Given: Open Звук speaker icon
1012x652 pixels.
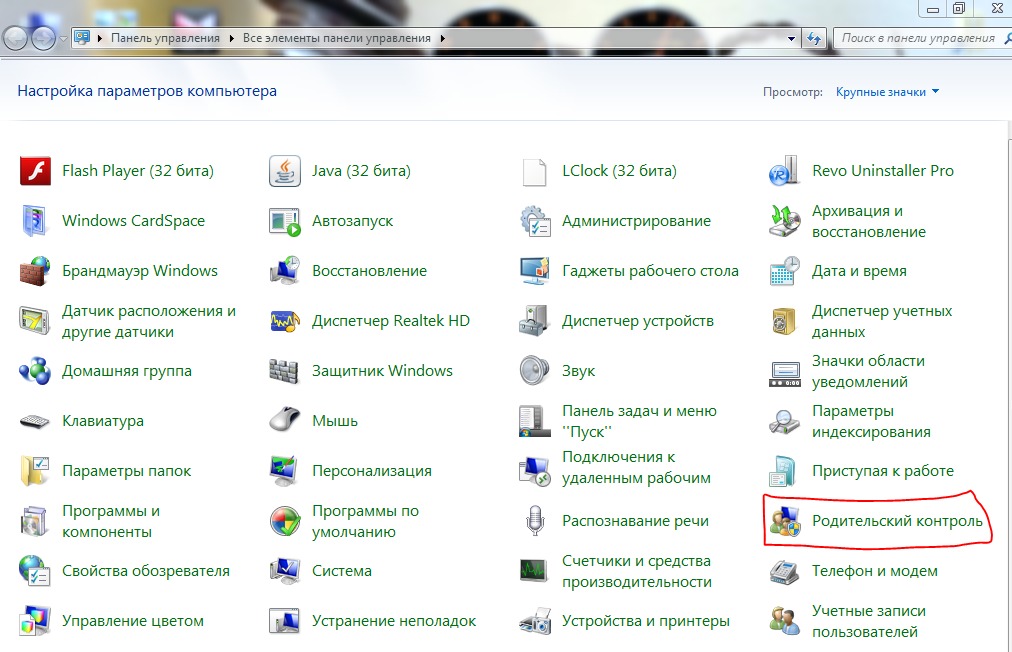Looking at the screenshot, I should (x=534, y=371).
